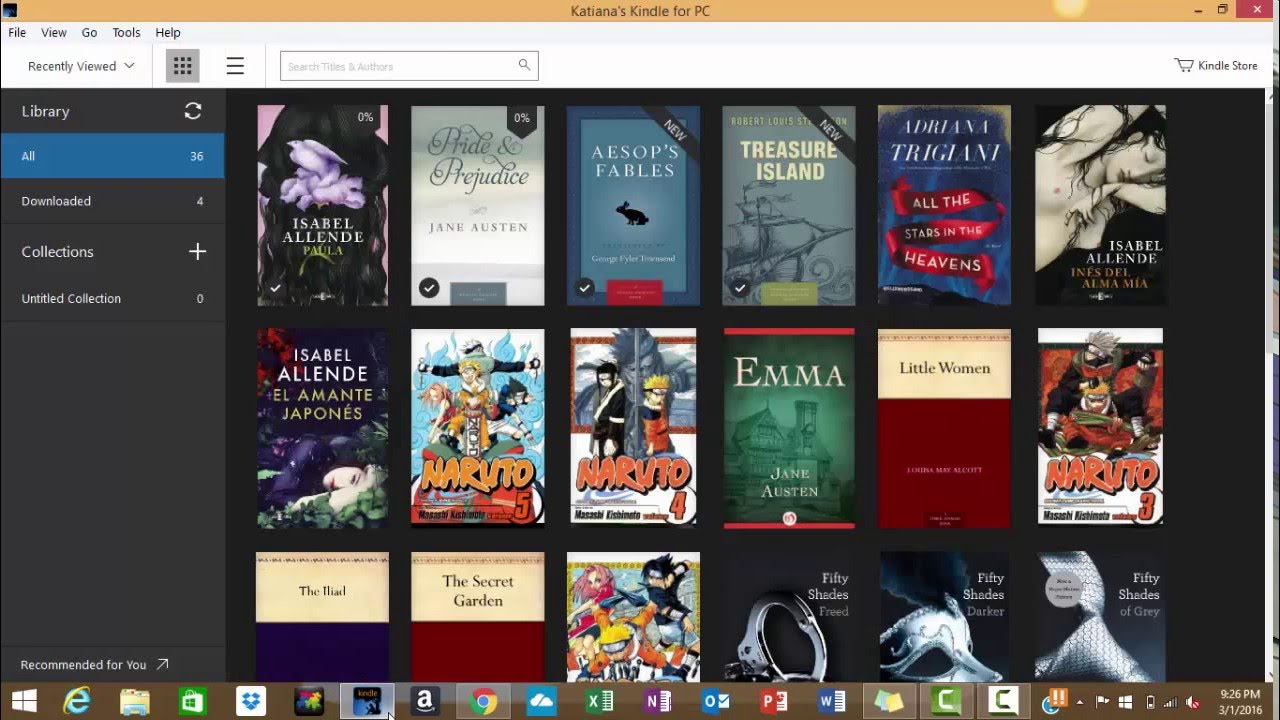Click the 0% progress badge on Paula

366,117
